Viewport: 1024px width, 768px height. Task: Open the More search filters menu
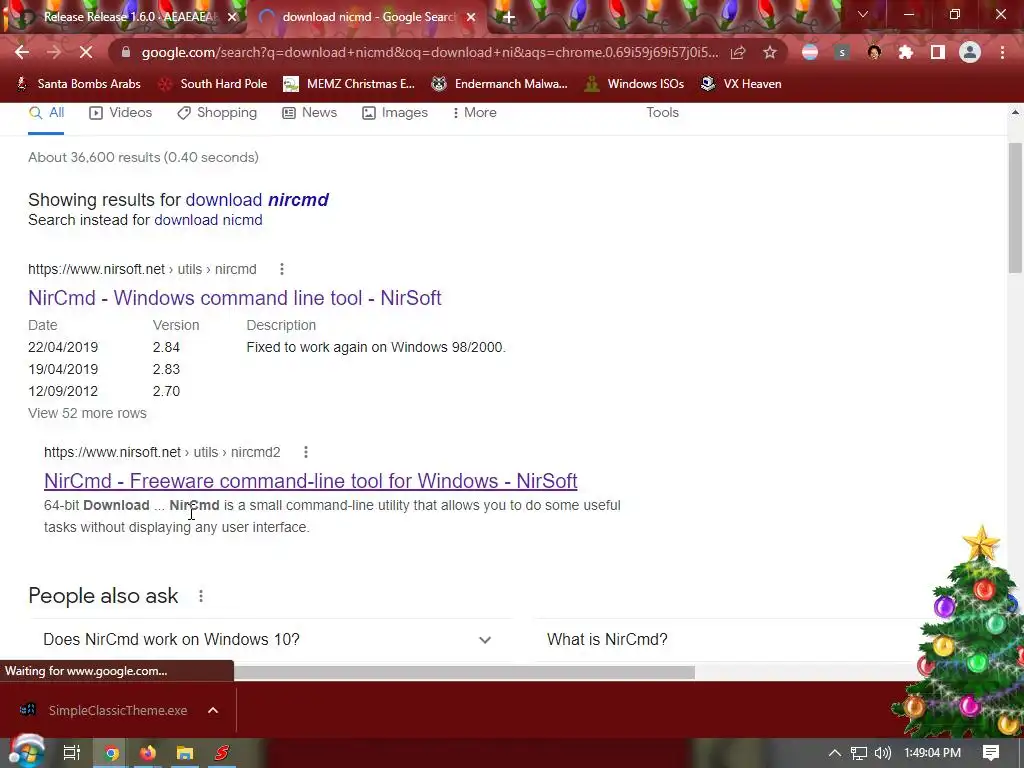point(474,112)
